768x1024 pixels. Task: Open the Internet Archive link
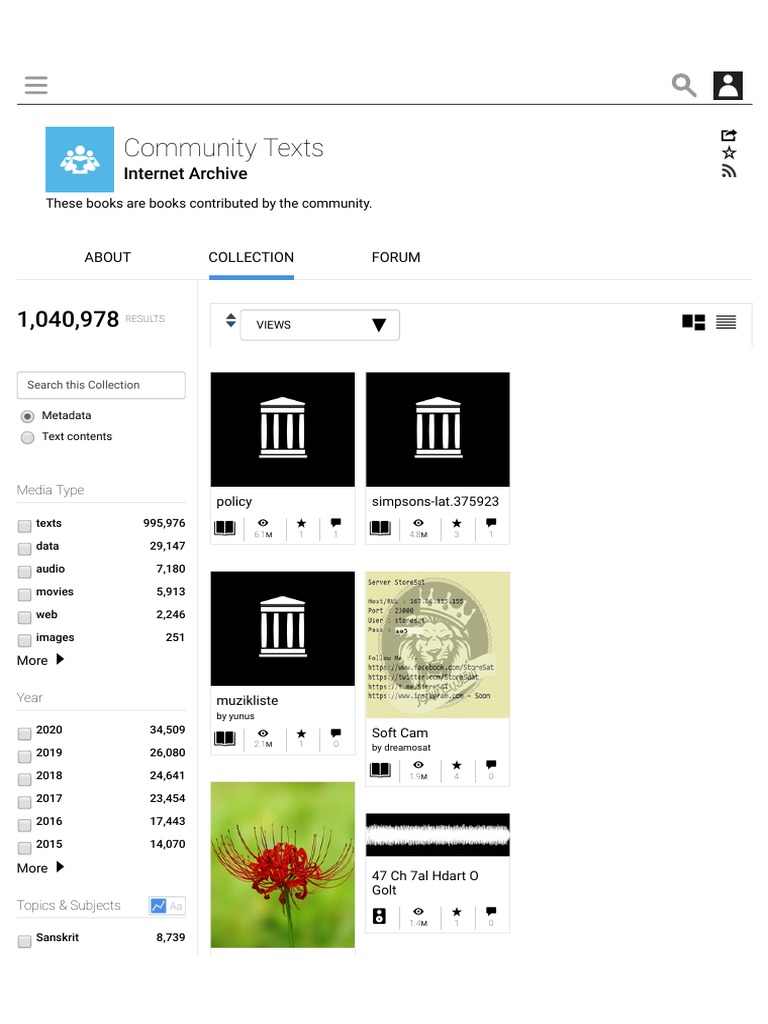[x=185, y=174]
